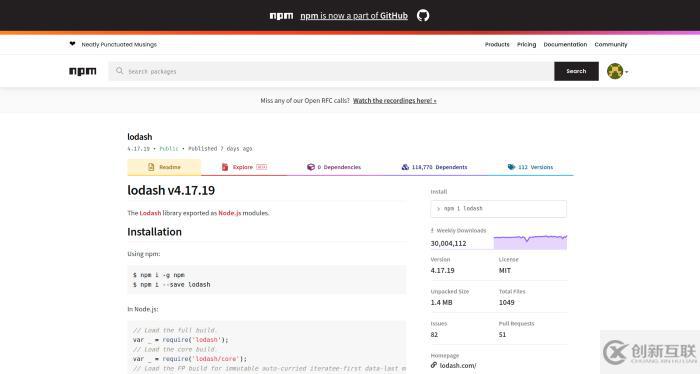
Task: Copy the 'npm i lodash' install command box
Action: pyautogui.click(x=499, y=208)
